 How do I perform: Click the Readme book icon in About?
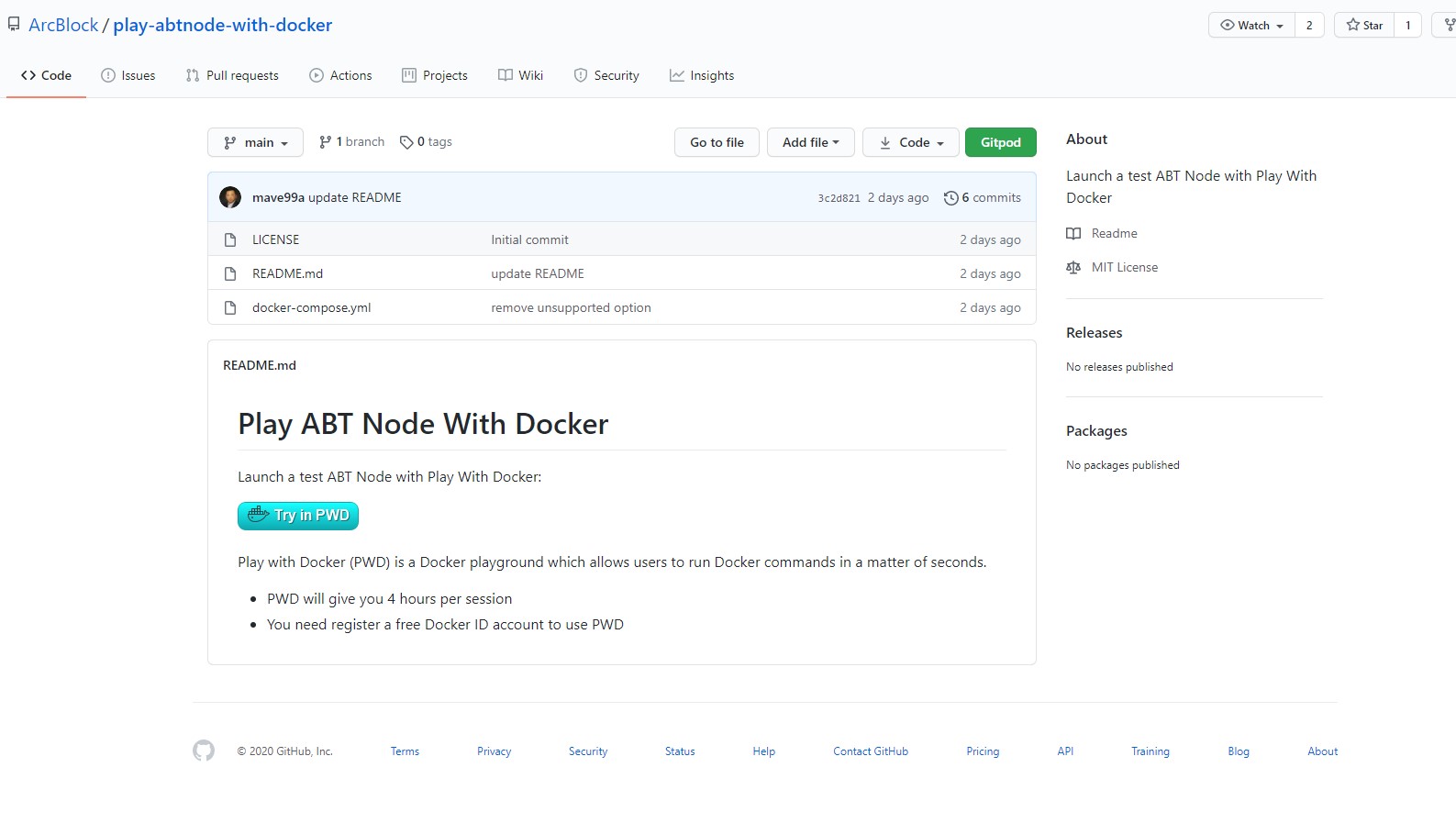tap(1073, 234)
